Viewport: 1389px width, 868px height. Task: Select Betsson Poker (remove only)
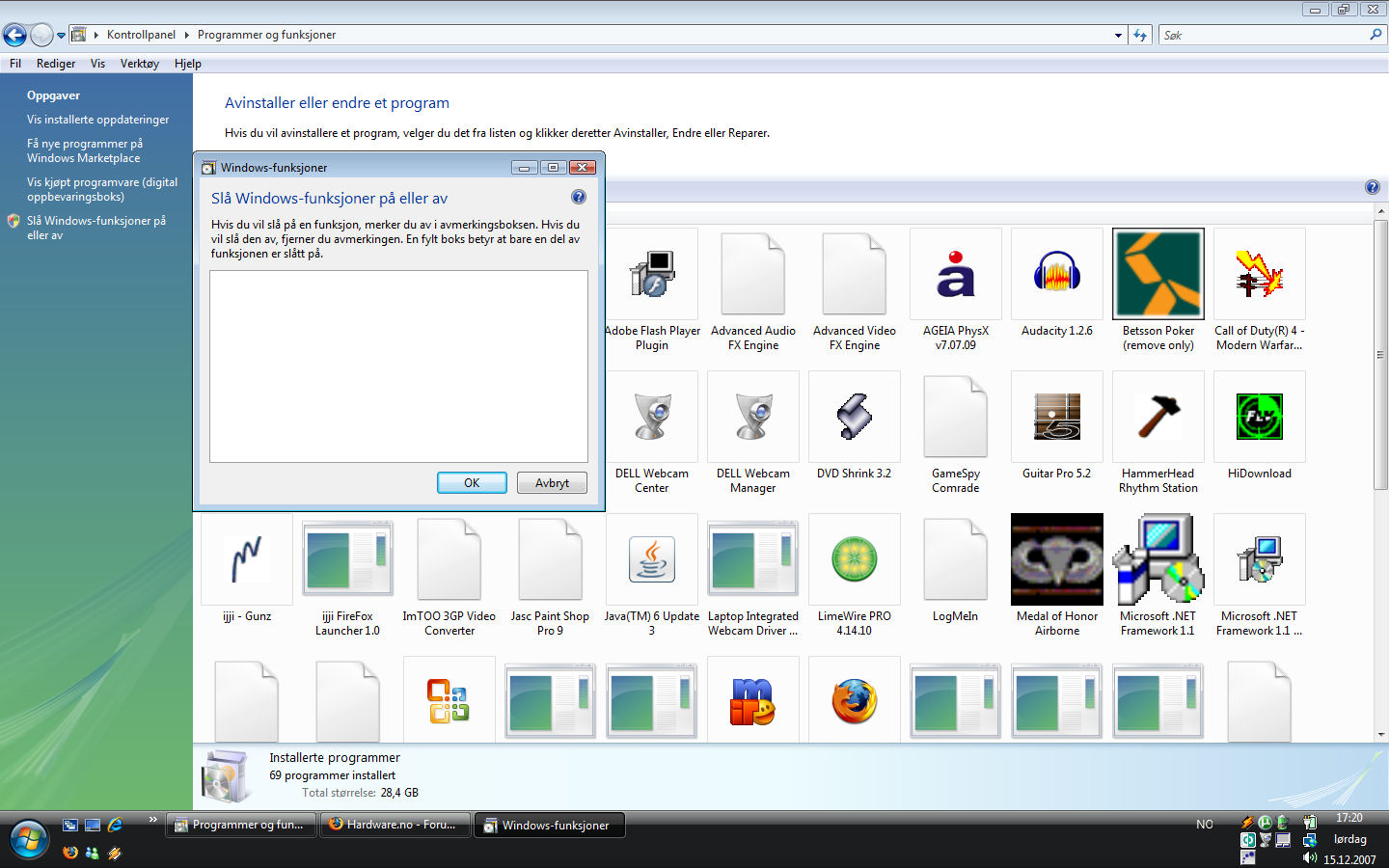[1158, 291]
